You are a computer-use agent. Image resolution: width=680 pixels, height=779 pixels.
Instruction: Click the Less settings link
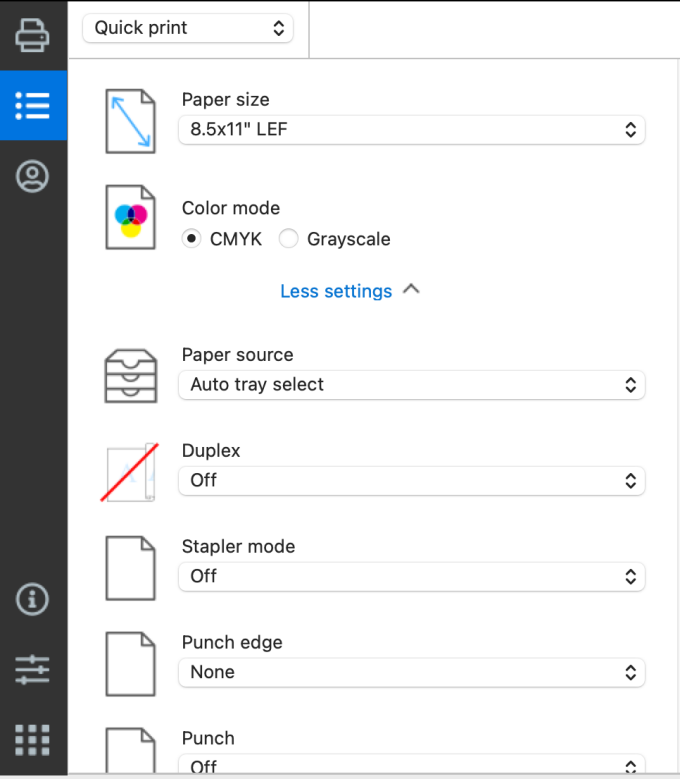[336, 291]
